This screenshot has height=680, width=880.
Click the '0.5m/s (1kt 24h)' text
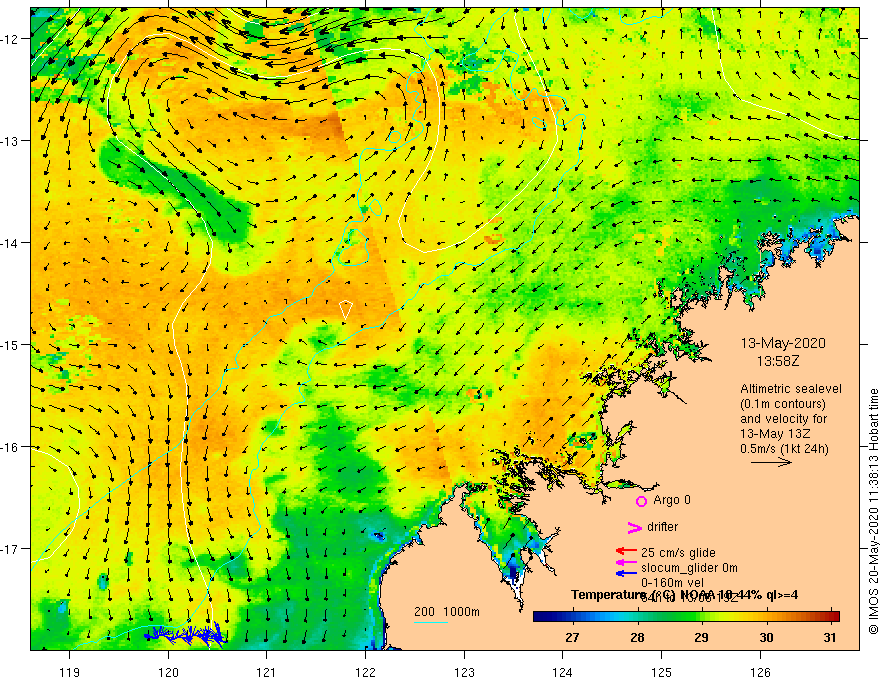coord(784,449)
